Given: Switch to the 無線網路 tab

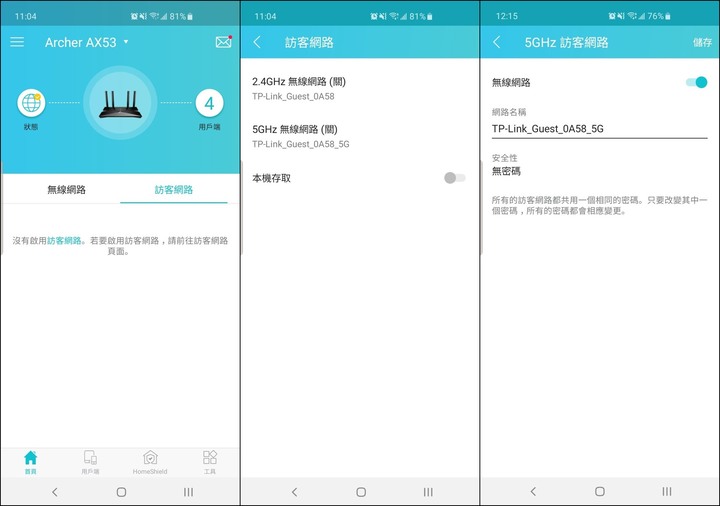Looking at the screenshot, I should tap(67, 190).
